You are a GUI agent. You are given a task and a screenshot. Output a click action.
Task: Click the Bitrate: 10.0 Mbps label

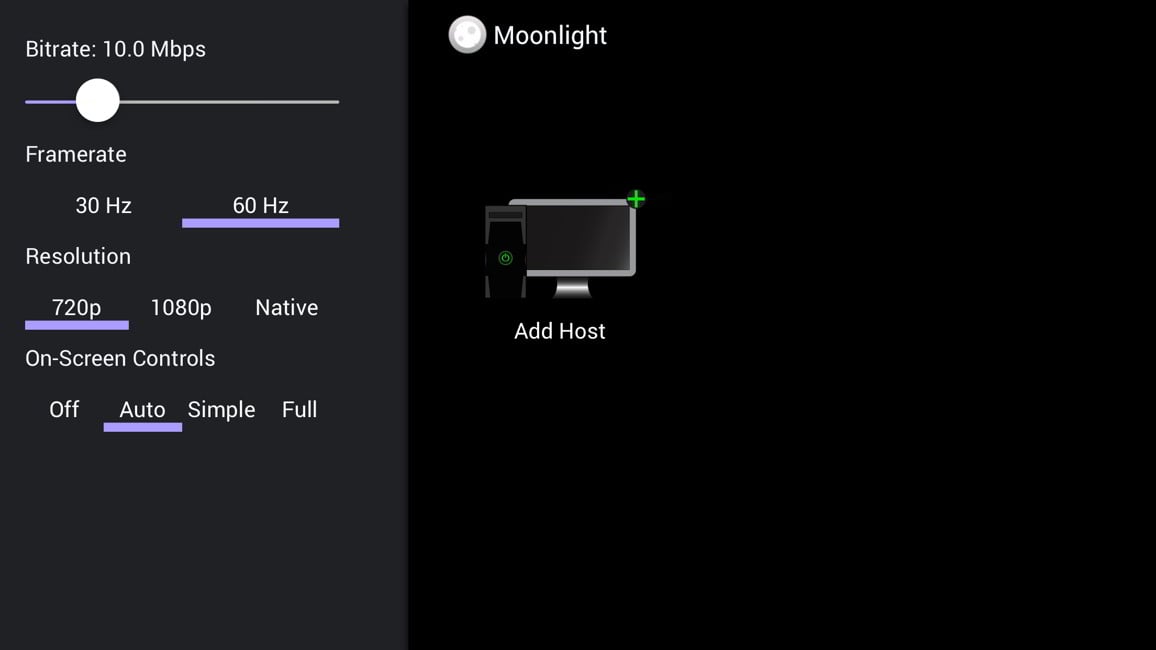116,49
